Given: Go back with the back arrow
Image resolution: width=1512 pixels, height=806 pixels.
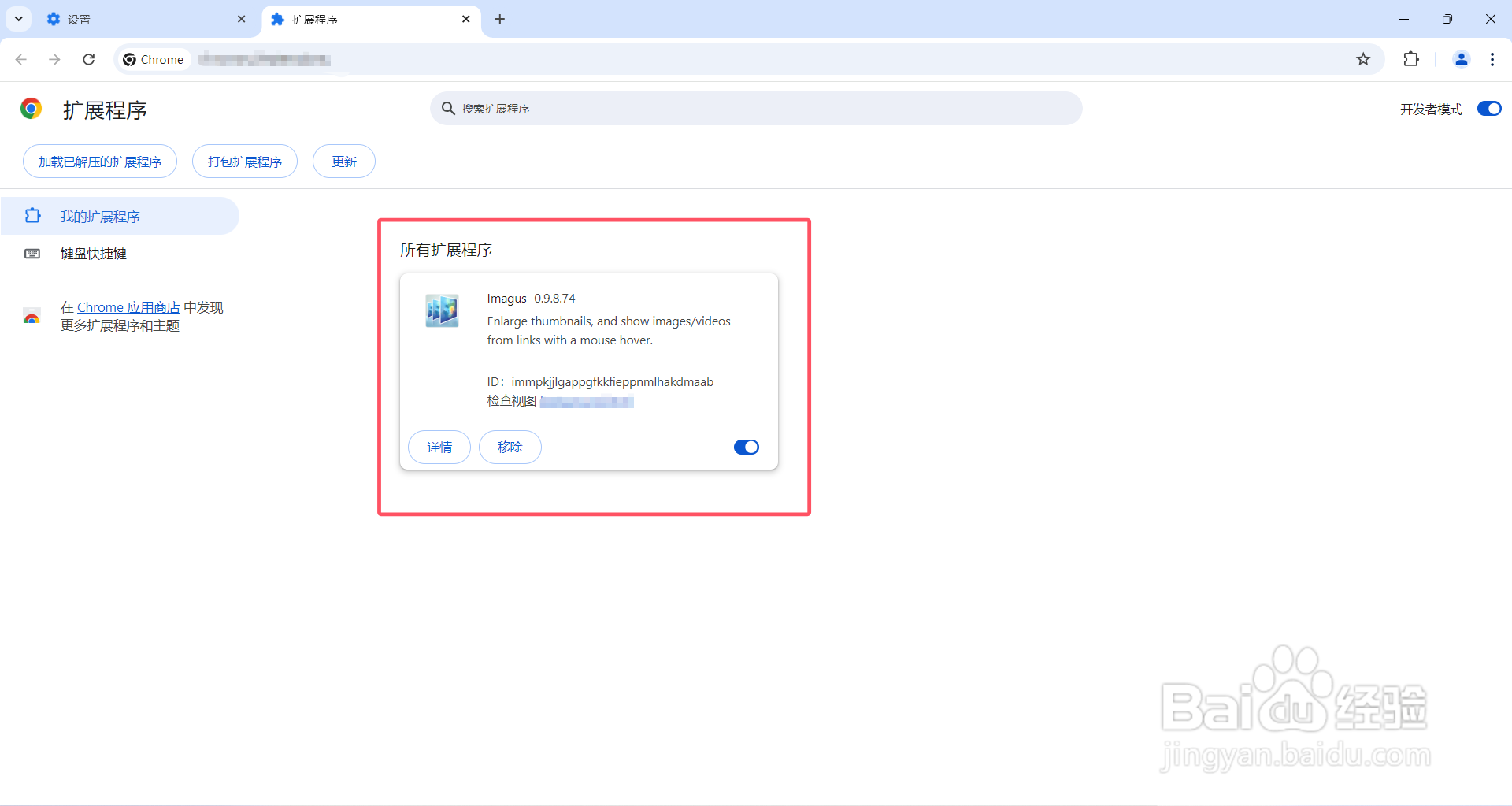Looking at the screenshot, I should [21, 59].
